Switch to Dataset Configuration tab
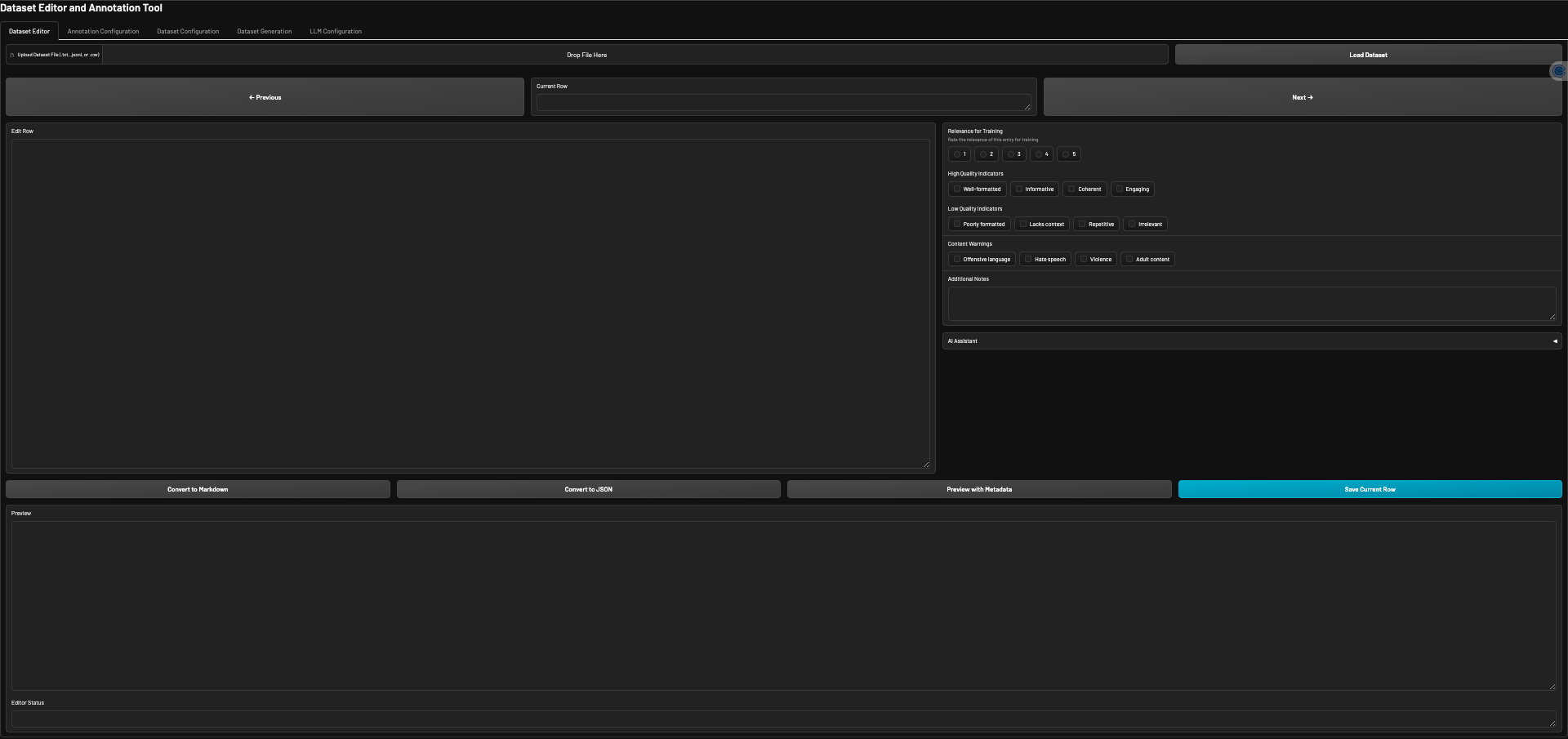The height and width of the screenshot is (739, 1568). tap(188, 32)
